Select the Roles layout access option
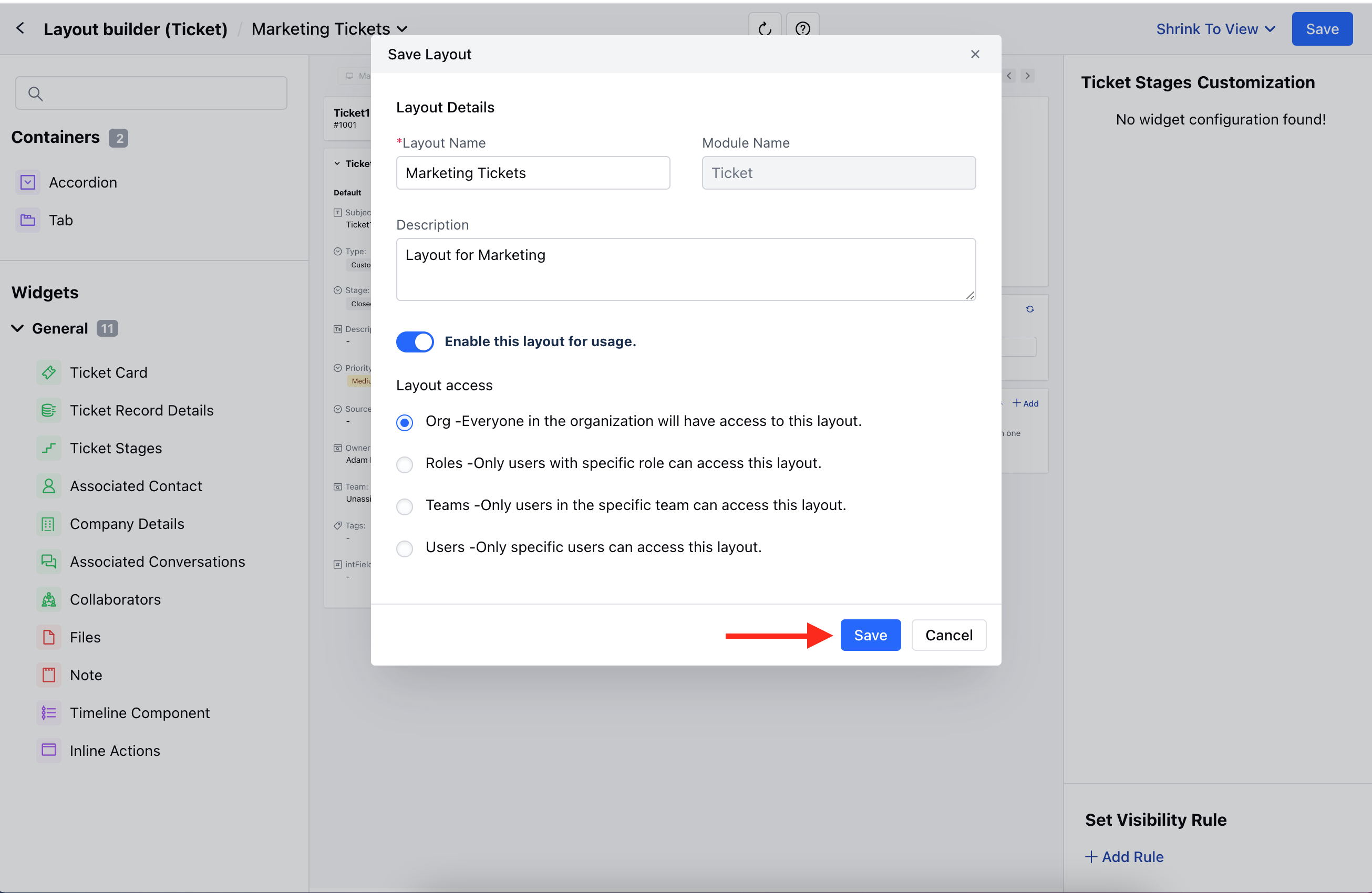 pos(405,464)
